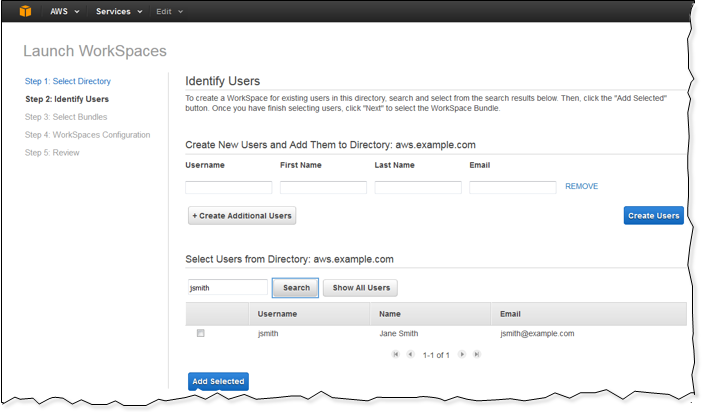Open the AWS dropdown menu
Screen dimensions: 703x412
pyautogui.click(x=65, y=11)
